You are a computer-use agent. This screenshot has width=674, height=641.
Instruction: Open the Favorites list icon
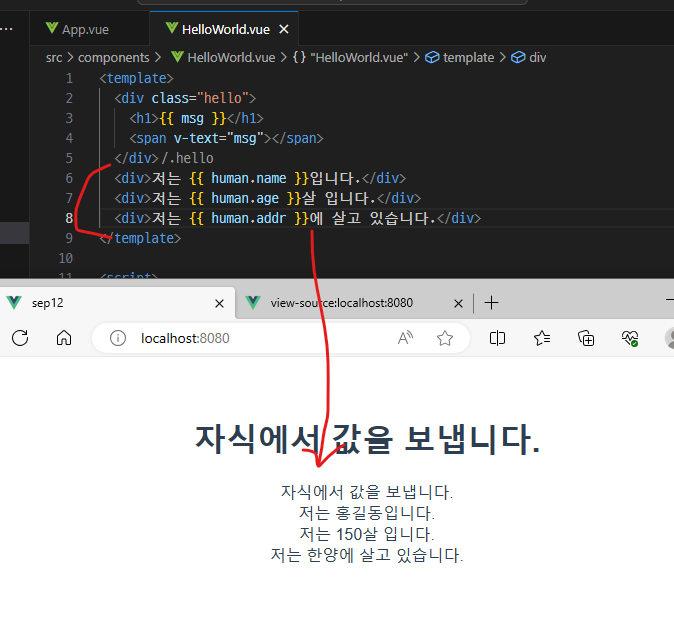542,338
